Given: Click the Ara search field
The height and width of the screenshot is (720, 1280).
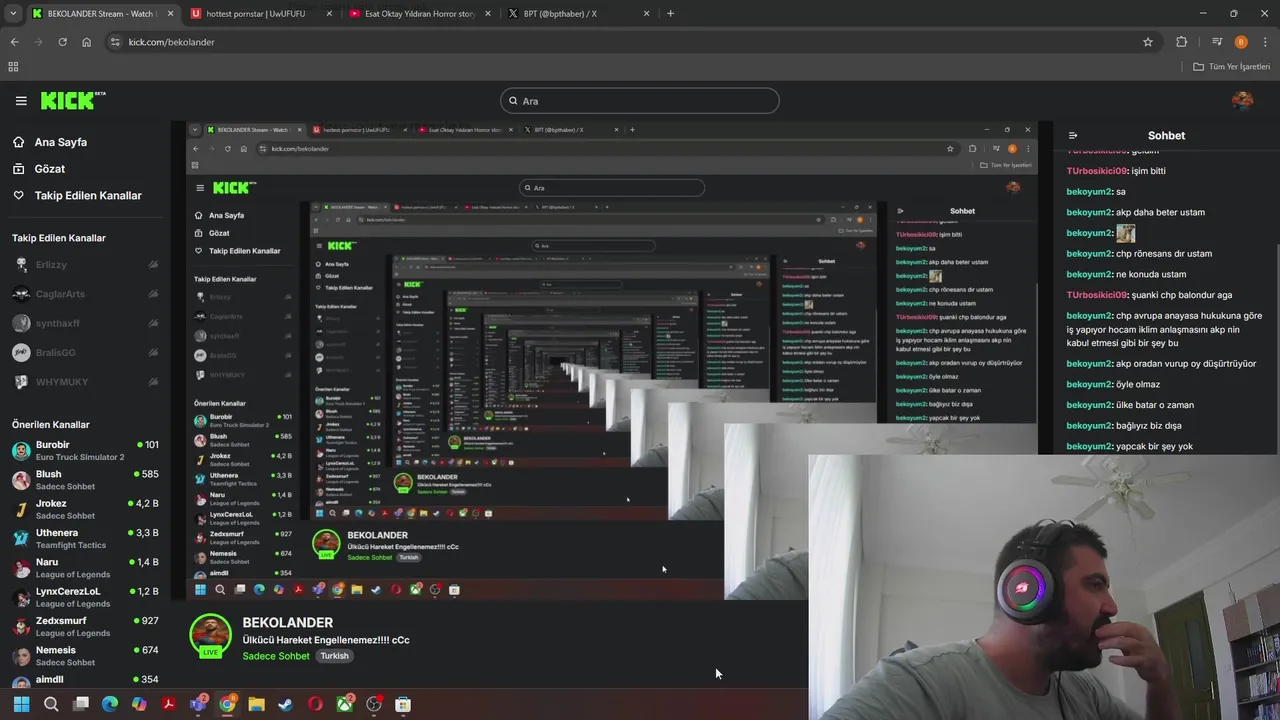Looking at the screenshot, I should [x=640, y=101].
